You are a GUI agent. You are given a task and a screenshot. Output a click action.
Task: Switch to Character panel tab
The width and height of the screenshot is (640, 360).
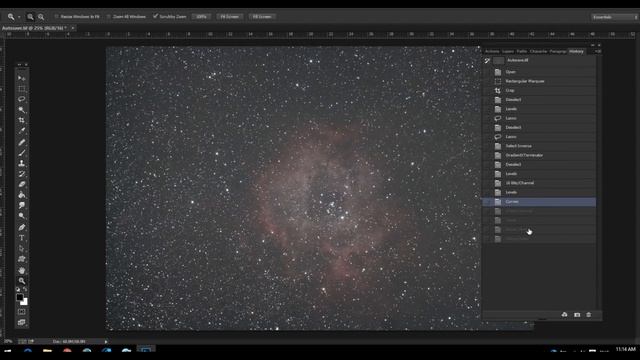click(538, 51)
